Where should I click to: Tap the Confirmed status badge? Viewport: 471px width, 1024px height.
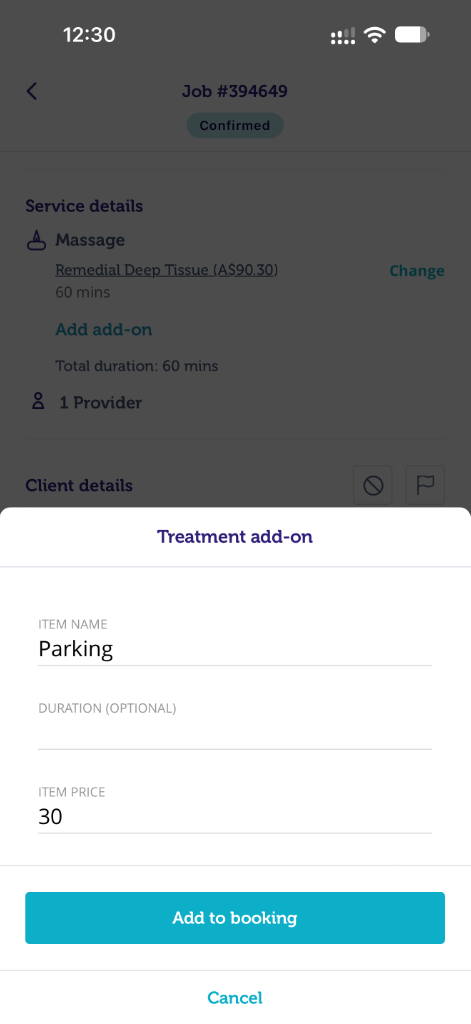click(x=235, y=125)
